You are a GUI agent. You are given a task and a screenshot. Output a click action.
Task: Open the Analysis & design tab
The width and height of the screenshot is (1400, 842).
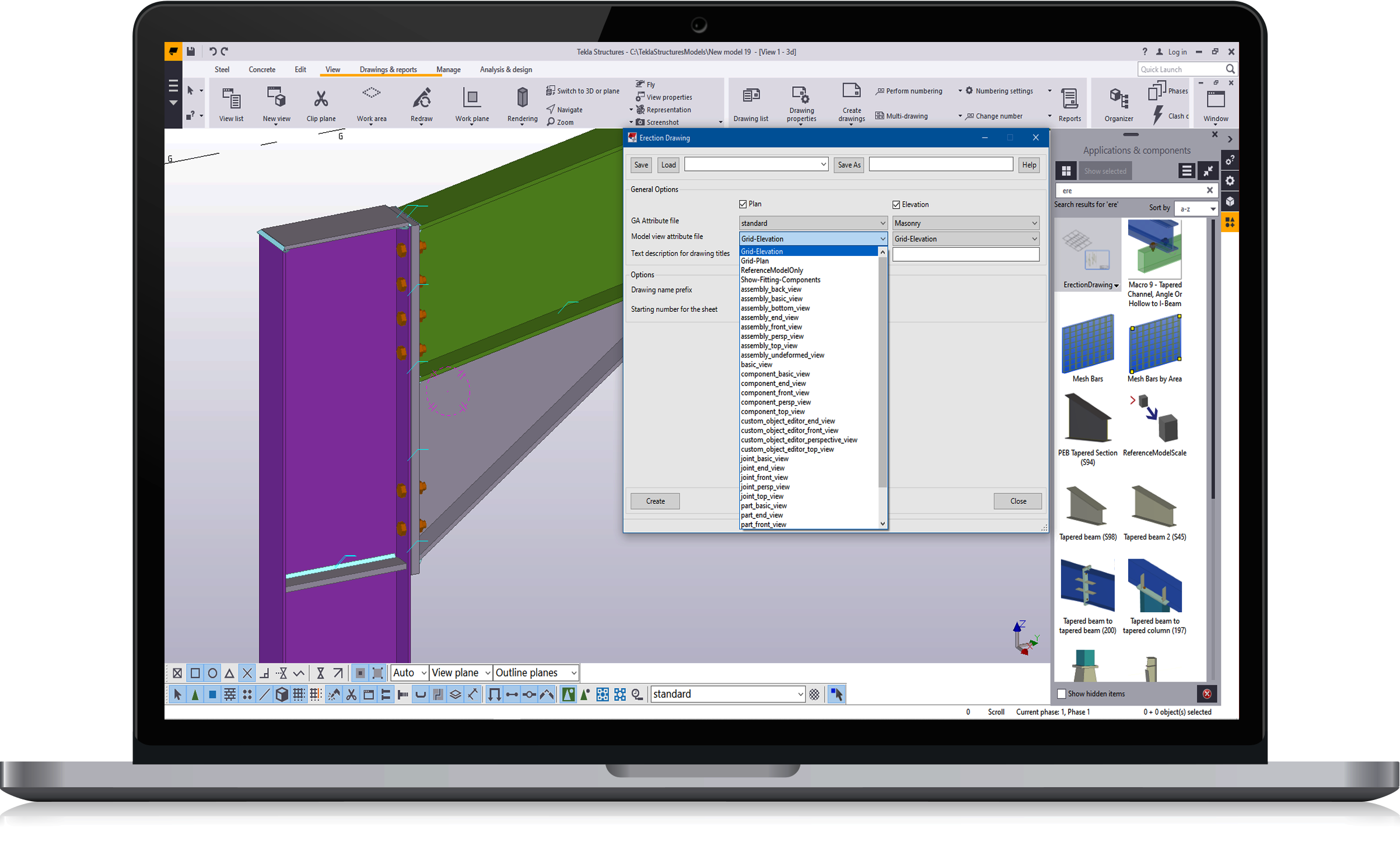pyautogui.click(x=506, y=69)
